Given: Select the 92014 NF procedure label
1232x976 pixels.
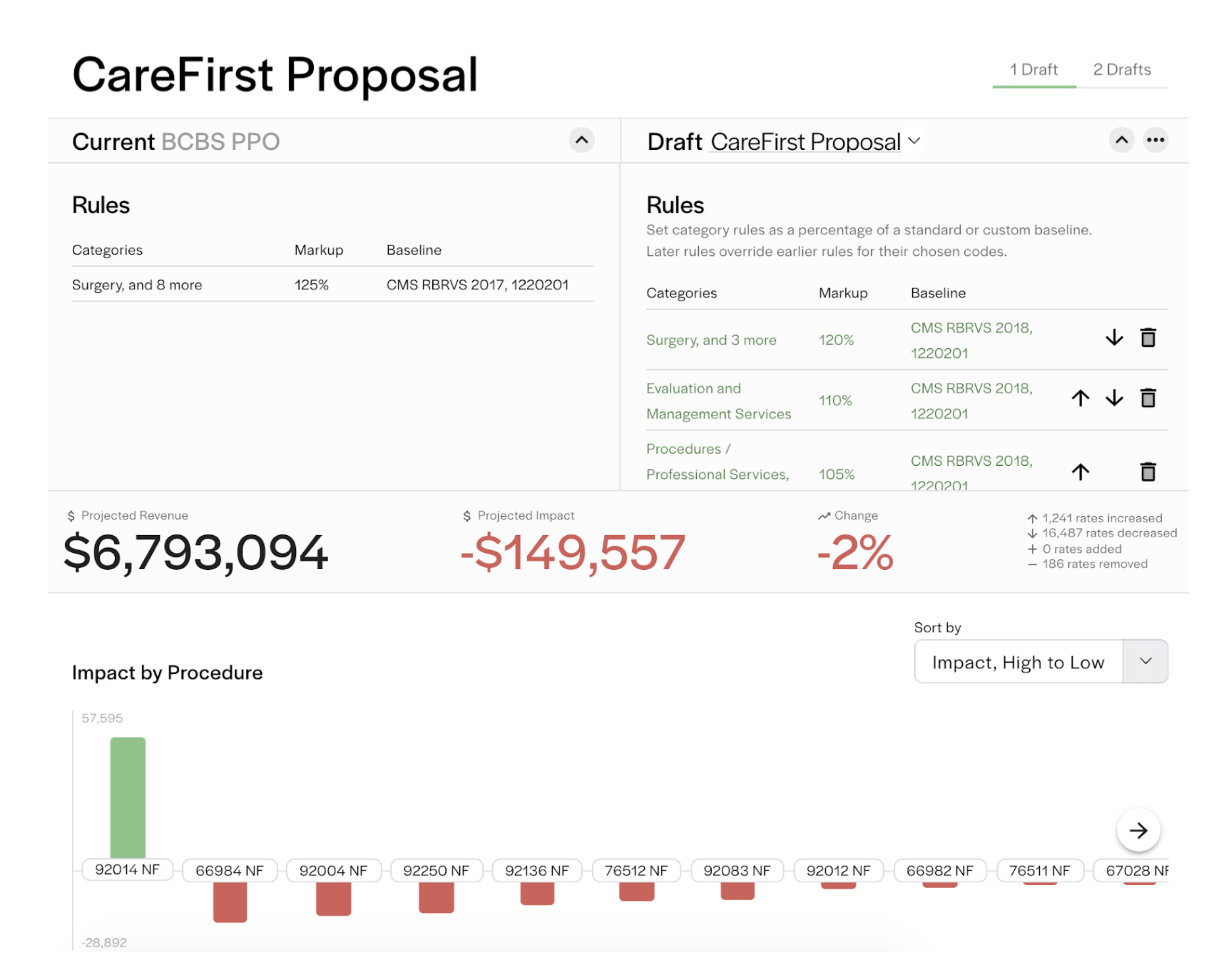Looking at the screenshot, I should tap(127, 870).
